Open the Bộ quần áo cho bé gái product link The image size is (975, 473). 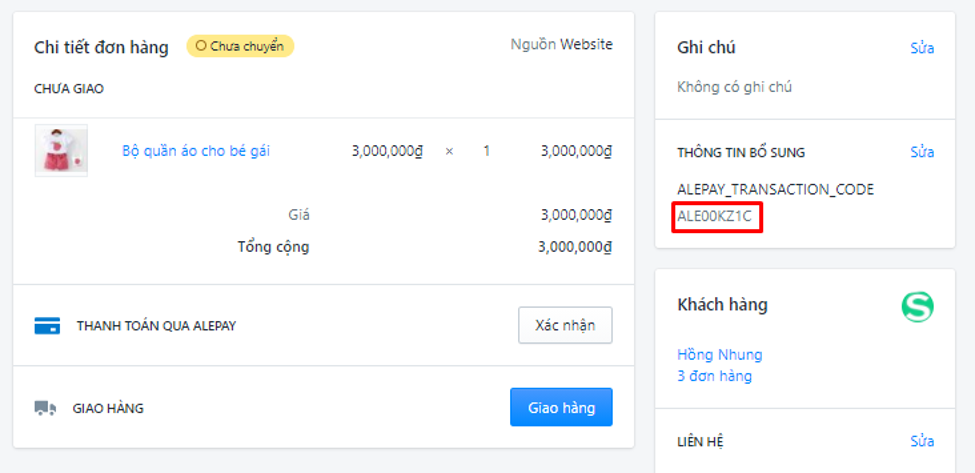pos(196,151)
